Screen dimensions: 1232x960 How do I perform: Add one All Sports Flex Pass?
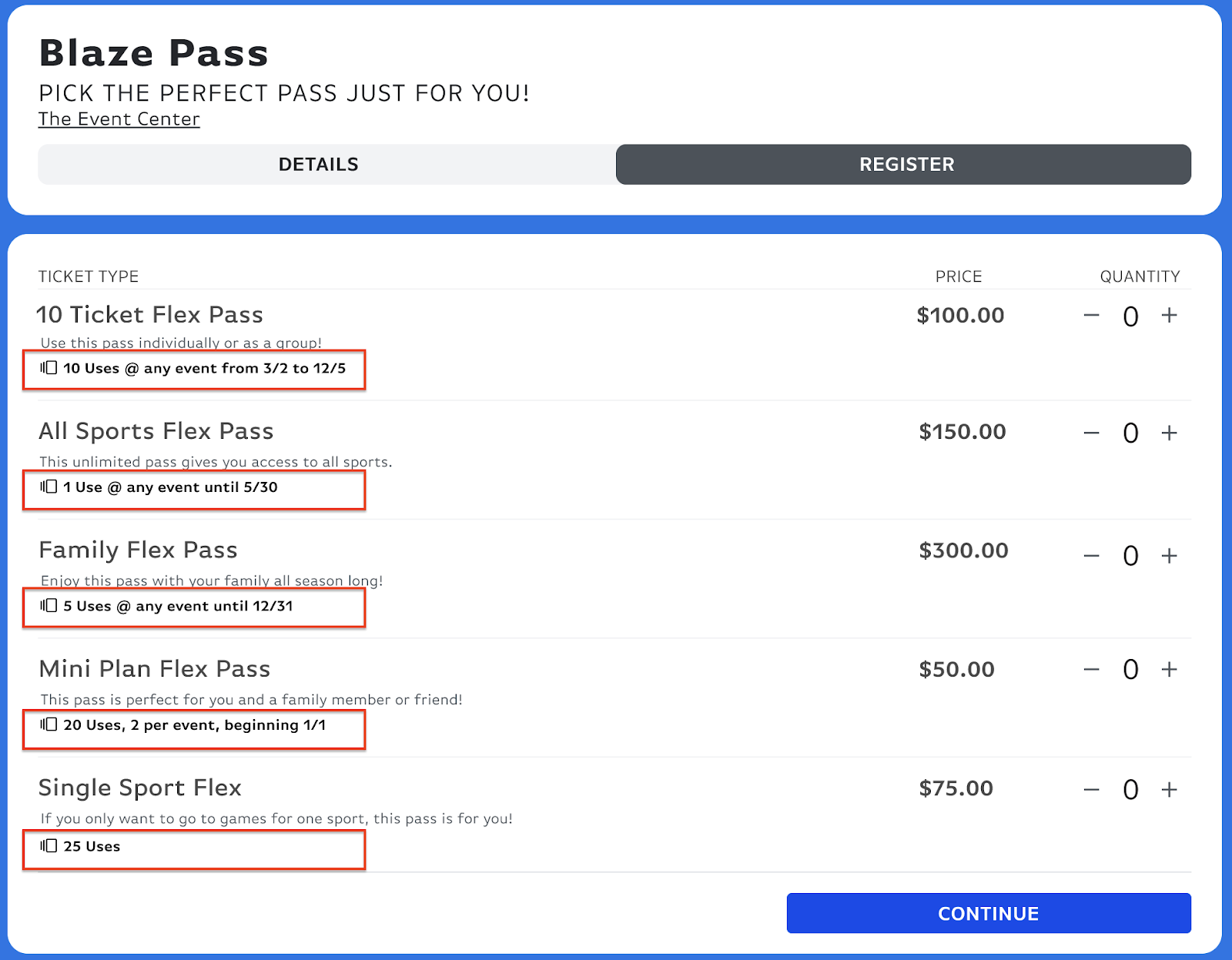1169,433
